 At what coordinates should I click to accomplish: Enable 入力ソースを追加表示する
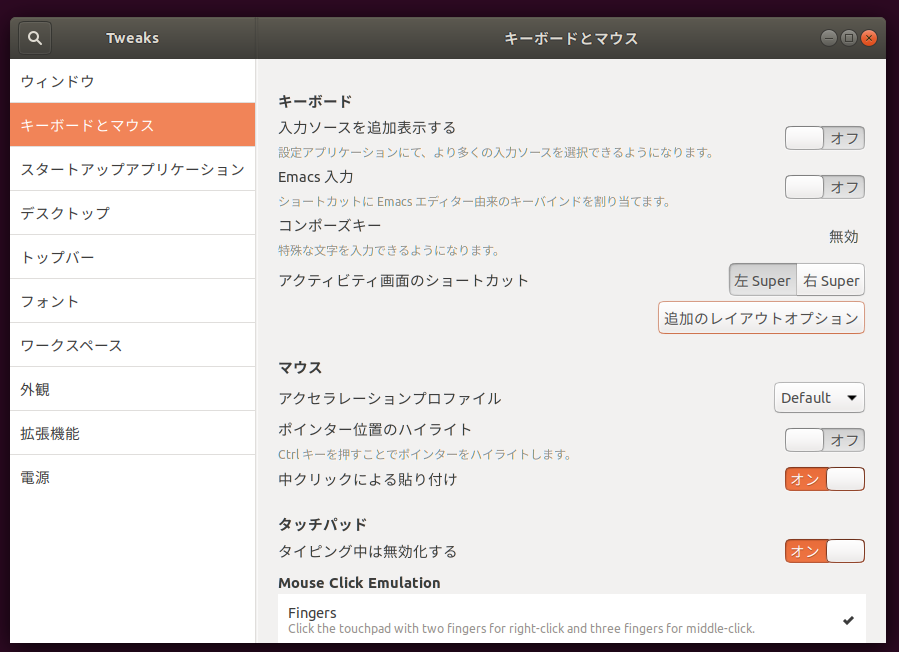pos(824,138)
